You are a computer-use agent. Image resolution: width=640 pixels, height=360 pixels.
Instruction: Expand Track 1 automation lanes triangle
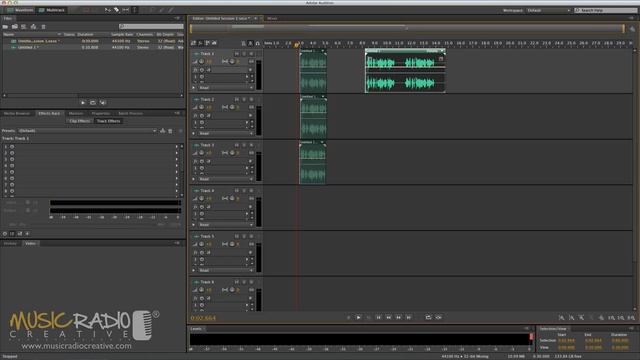pos(194,88)
